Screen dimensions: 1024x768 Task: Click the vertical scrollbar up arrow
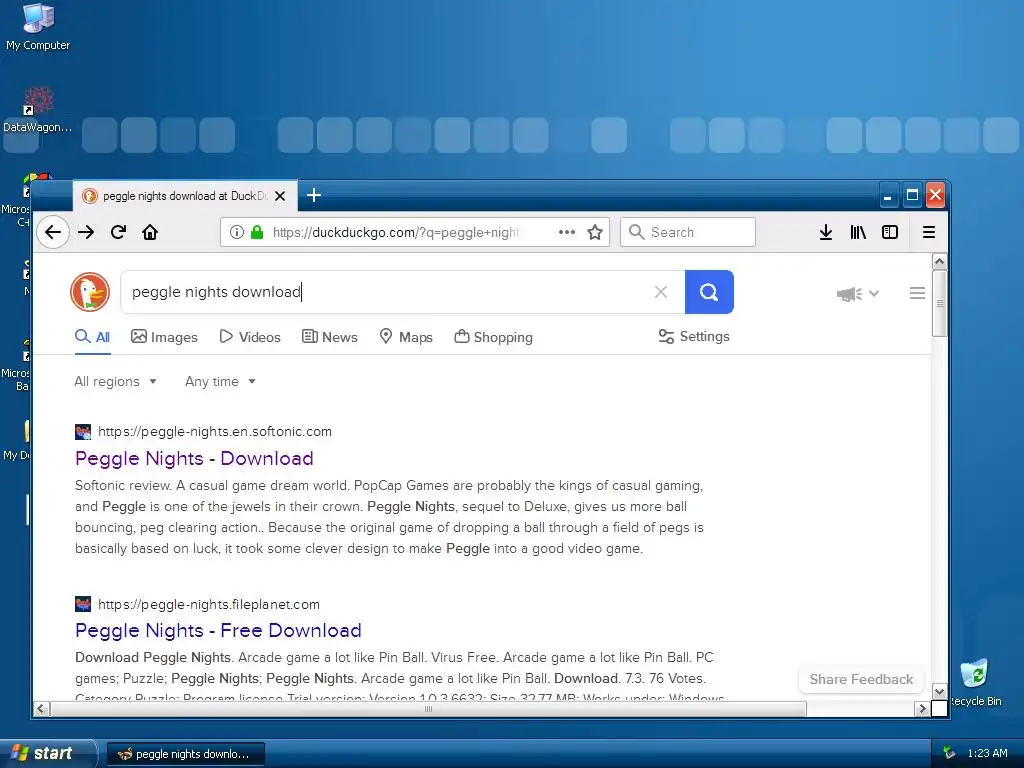click(939, 262)
